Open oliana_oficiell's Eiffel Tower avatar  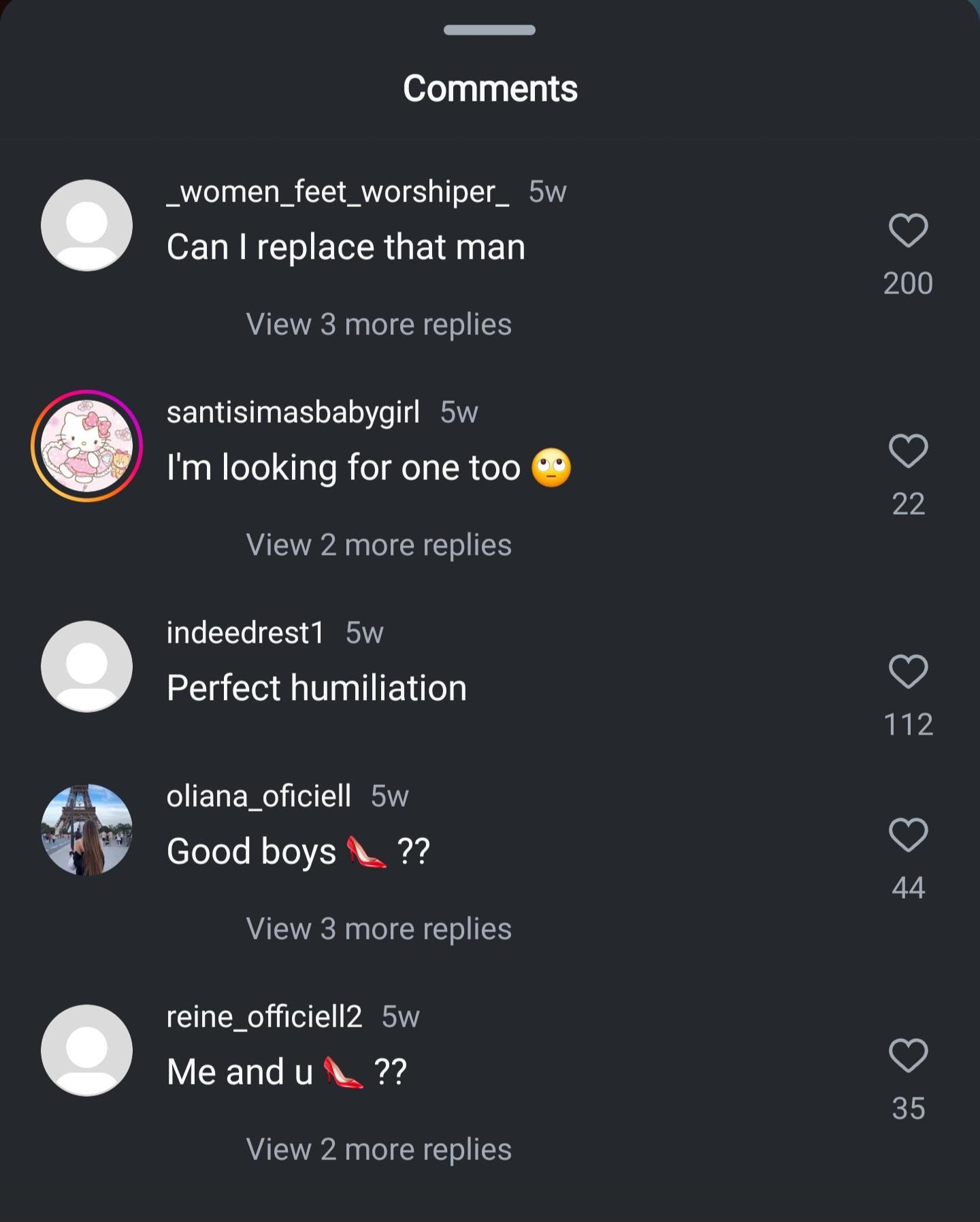point(86,830)
